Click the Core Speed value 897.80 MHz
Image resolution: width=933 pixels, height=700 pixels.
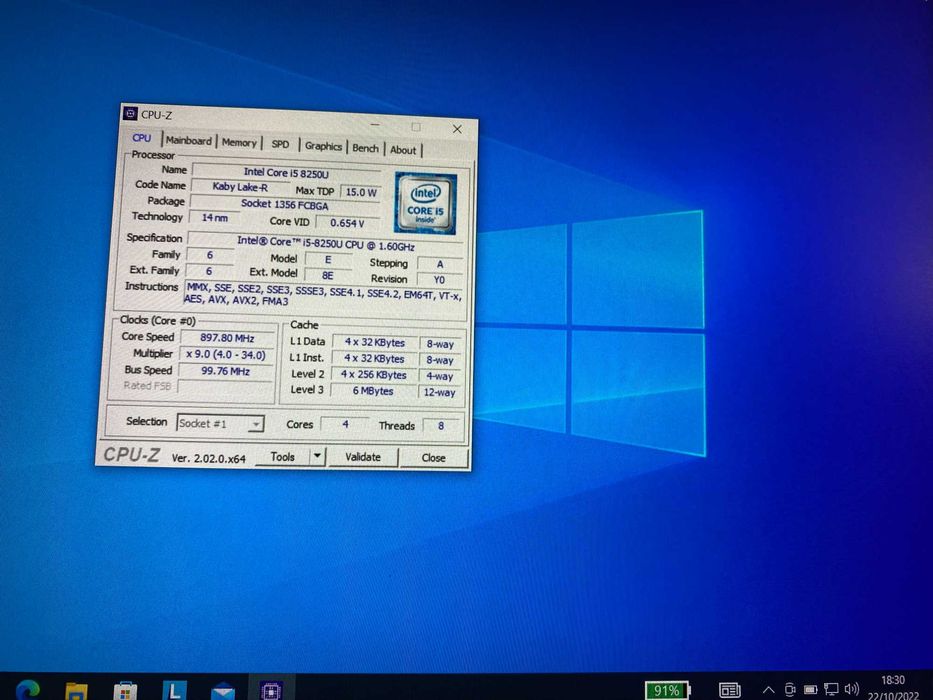tap(227, 338)
